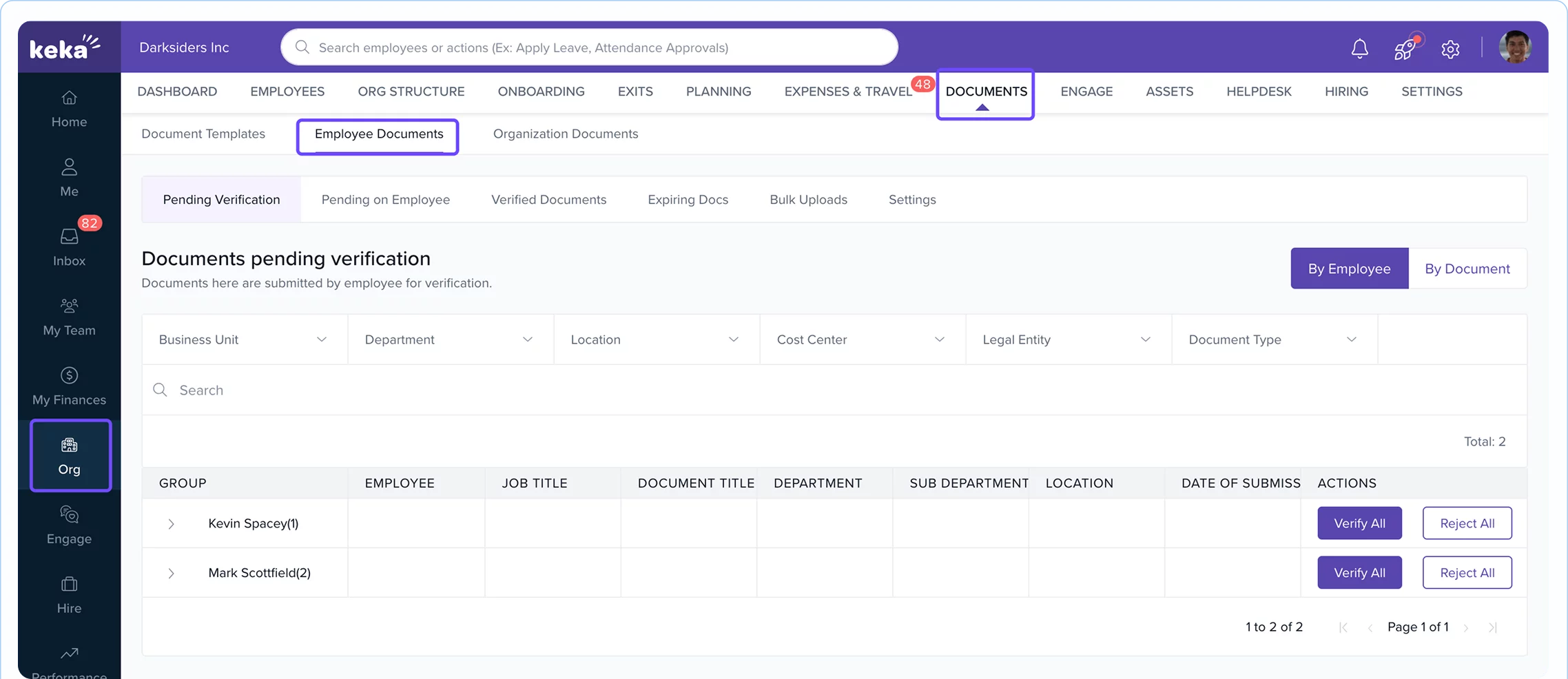
Task: Go to the last page arrow
Action: [1493, 627]
